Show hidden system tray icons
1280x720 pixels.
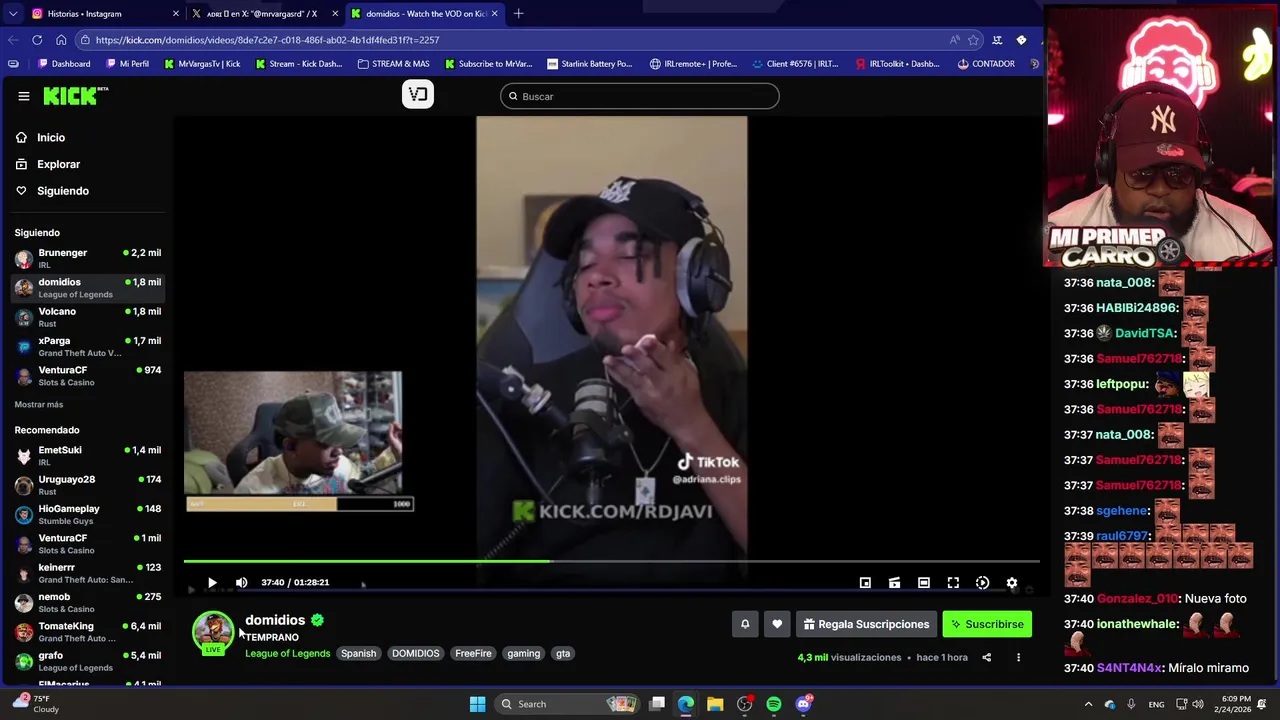pos(1088,704)
